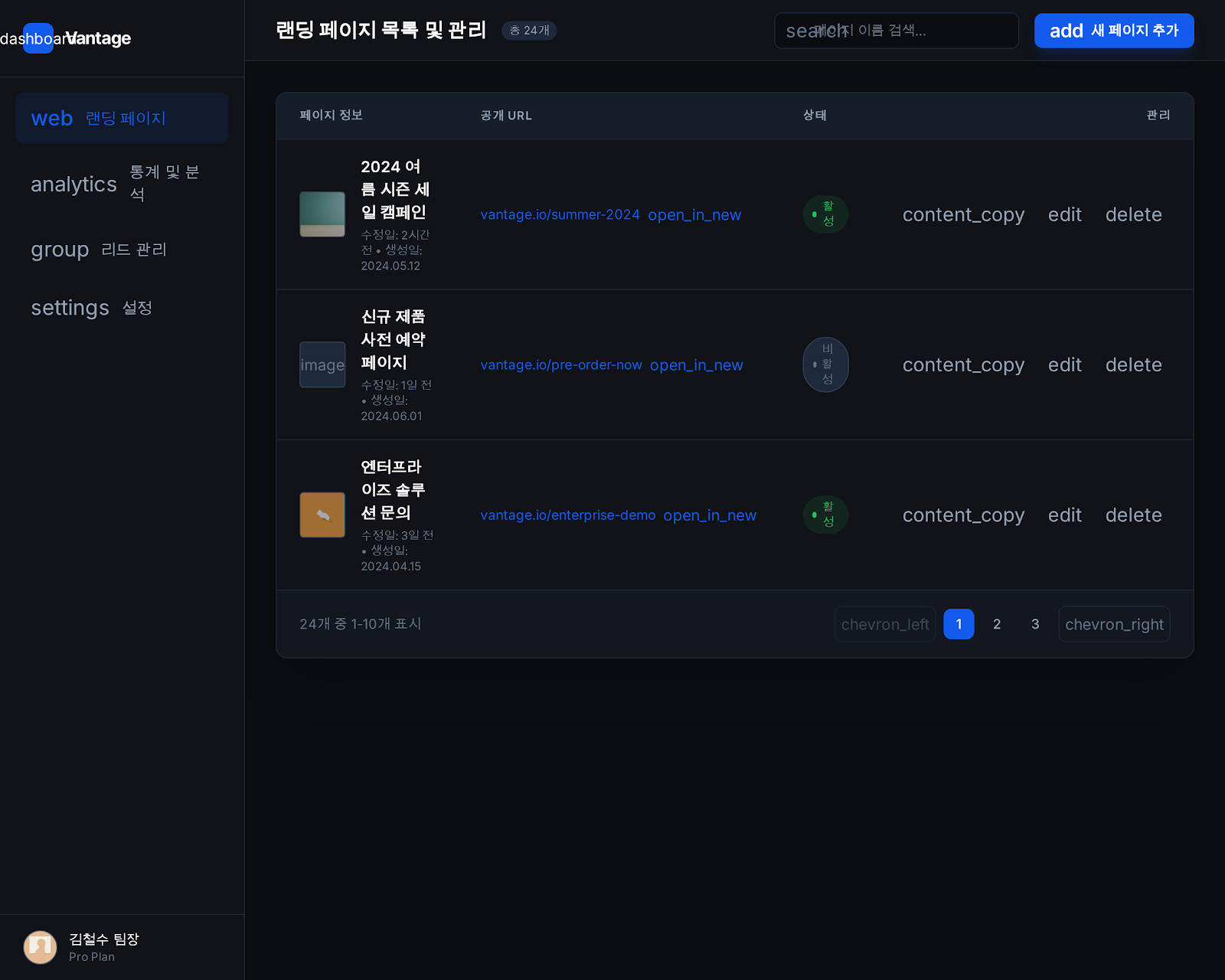Delete the summer 2024 campaign page
This screenshot has width=1225, height=980.
1133,214
